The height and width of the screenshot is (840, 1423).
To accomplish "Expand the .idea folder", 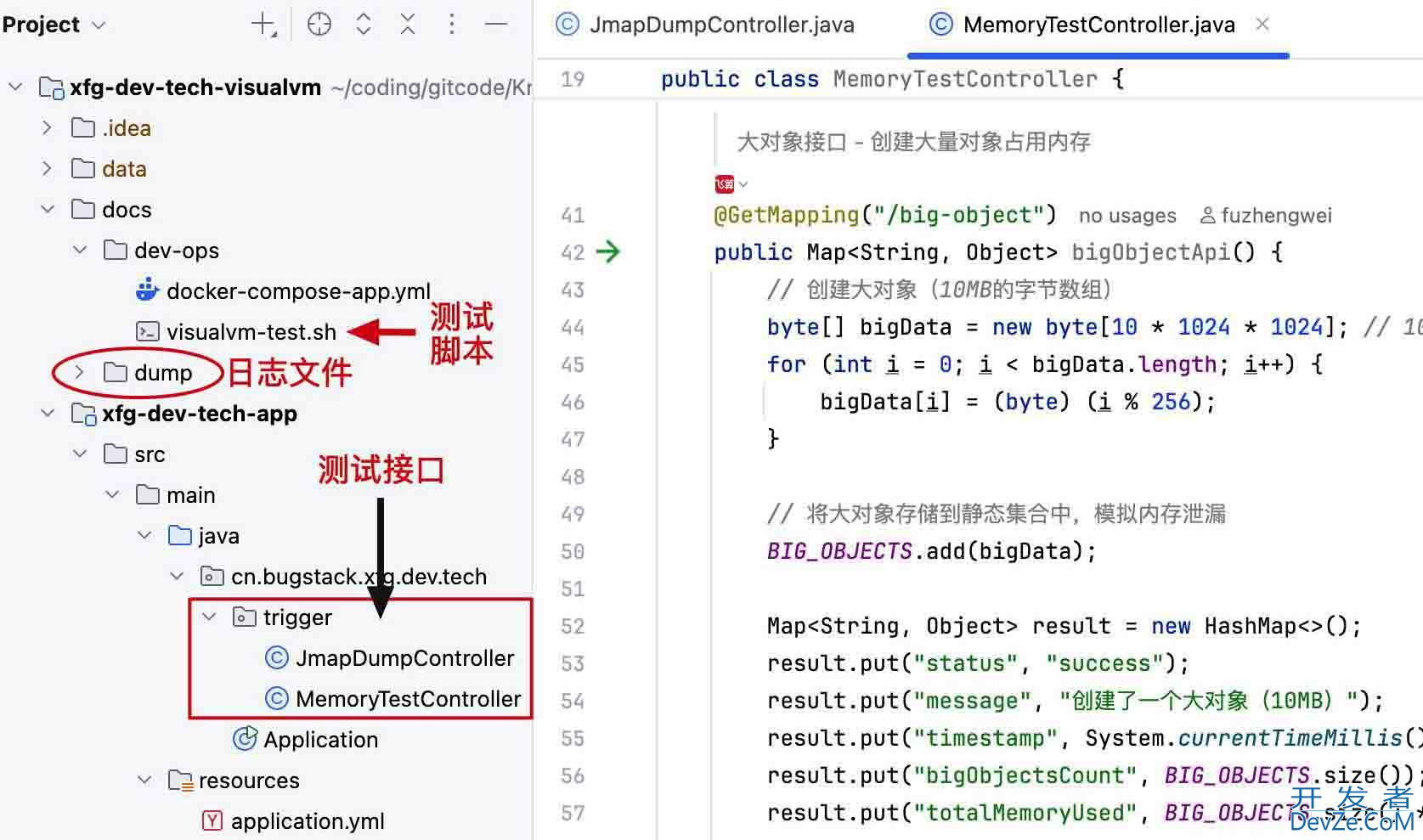I will tap(48, 127).
